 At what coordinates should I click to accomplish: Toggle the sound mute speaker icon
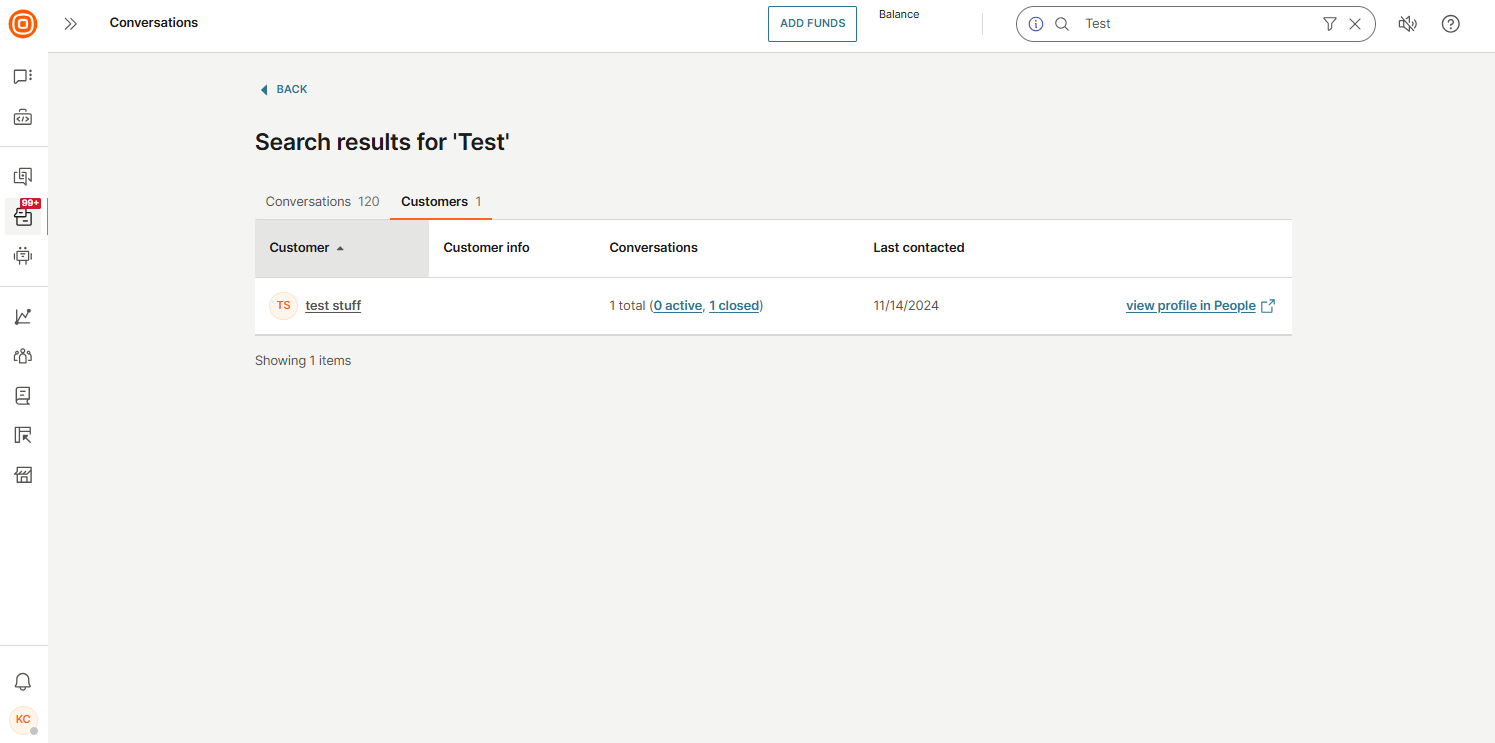pyautogui.click(x=1408, y=24)
